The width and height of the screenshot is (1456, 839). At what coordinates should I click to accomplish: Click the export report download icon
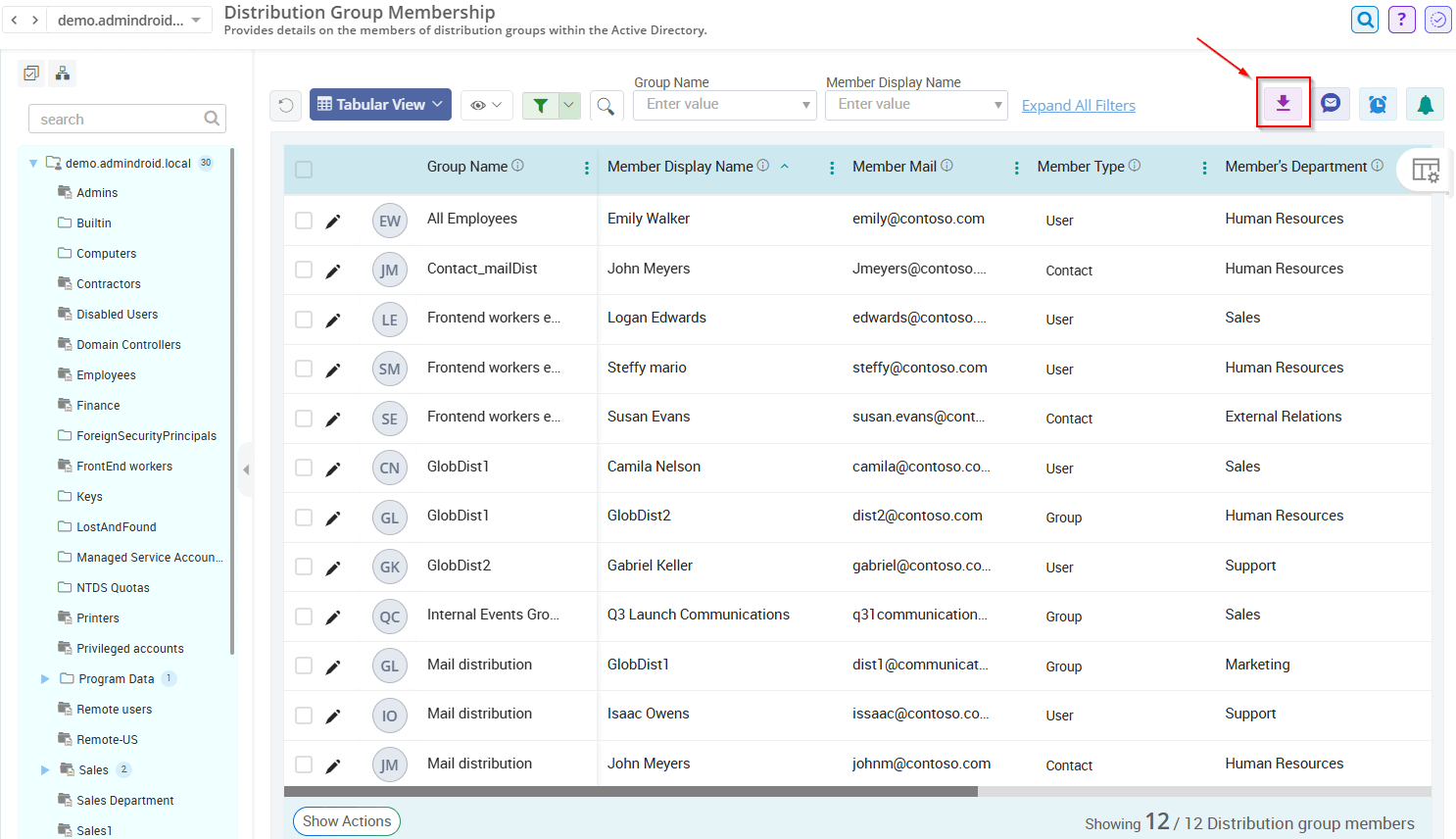click(1284, 103)
